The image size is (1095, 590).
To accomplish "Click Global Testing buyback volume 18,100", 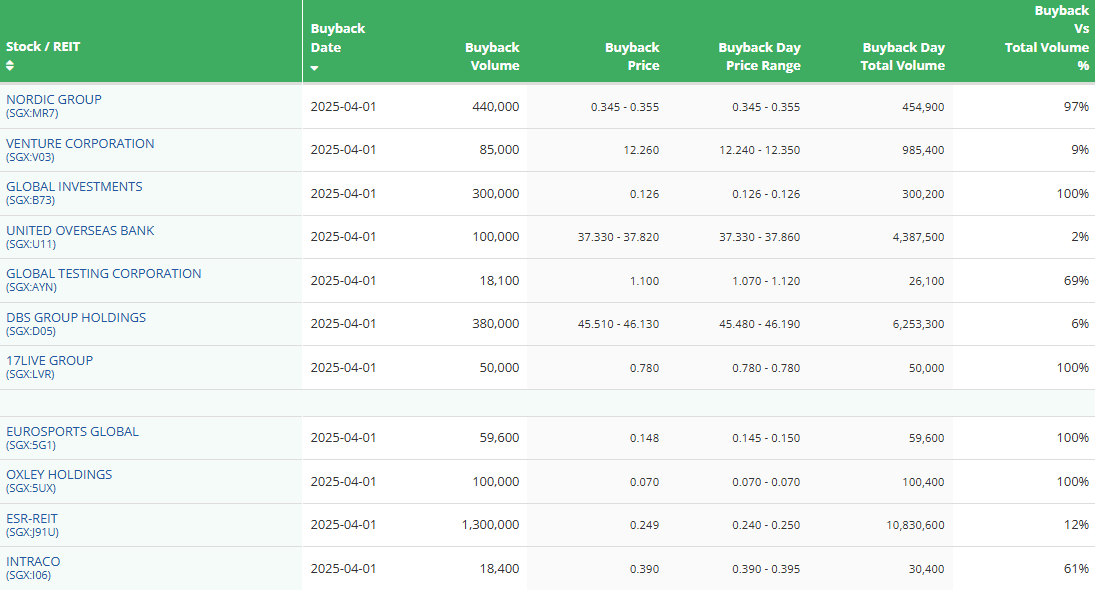I will coord(499,281).
